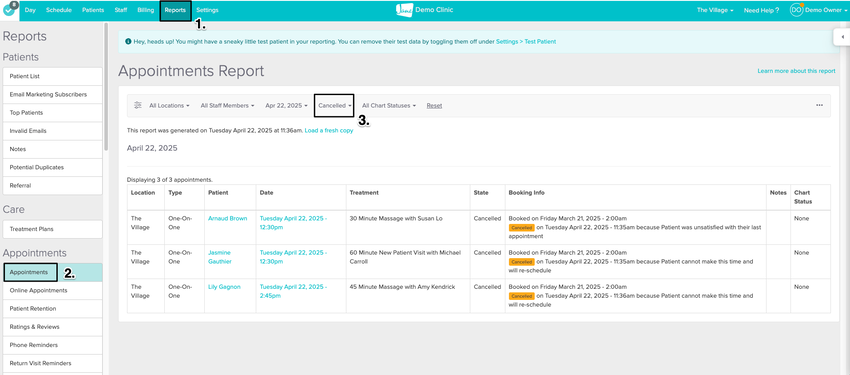This screenshot has width=850, height=375.
Task: Open the filter settings sliders icon
Action: pos(138,105)
